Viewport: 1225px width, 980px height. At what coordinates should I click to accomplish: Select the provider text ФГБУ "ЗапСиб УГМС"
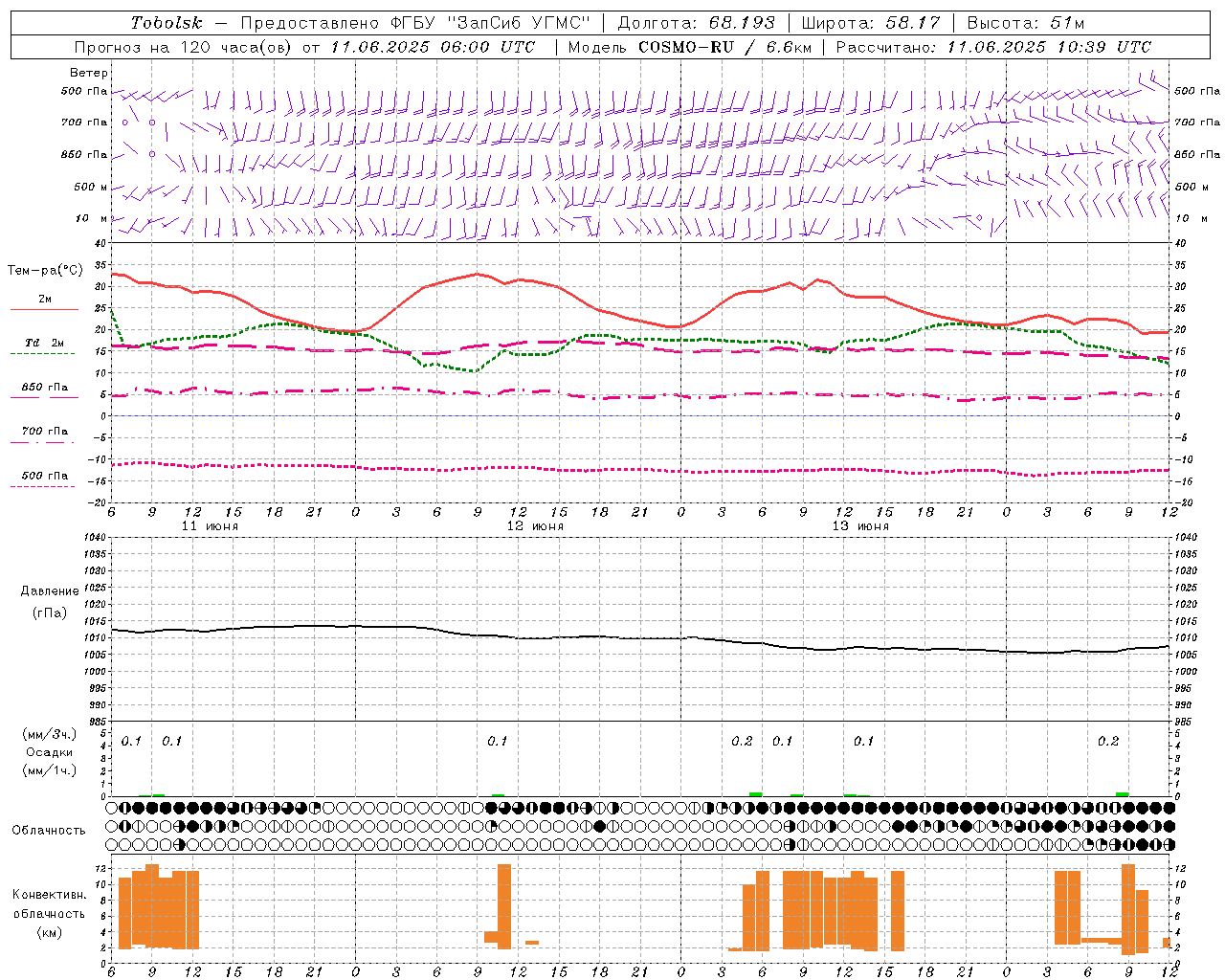[492, 23]
